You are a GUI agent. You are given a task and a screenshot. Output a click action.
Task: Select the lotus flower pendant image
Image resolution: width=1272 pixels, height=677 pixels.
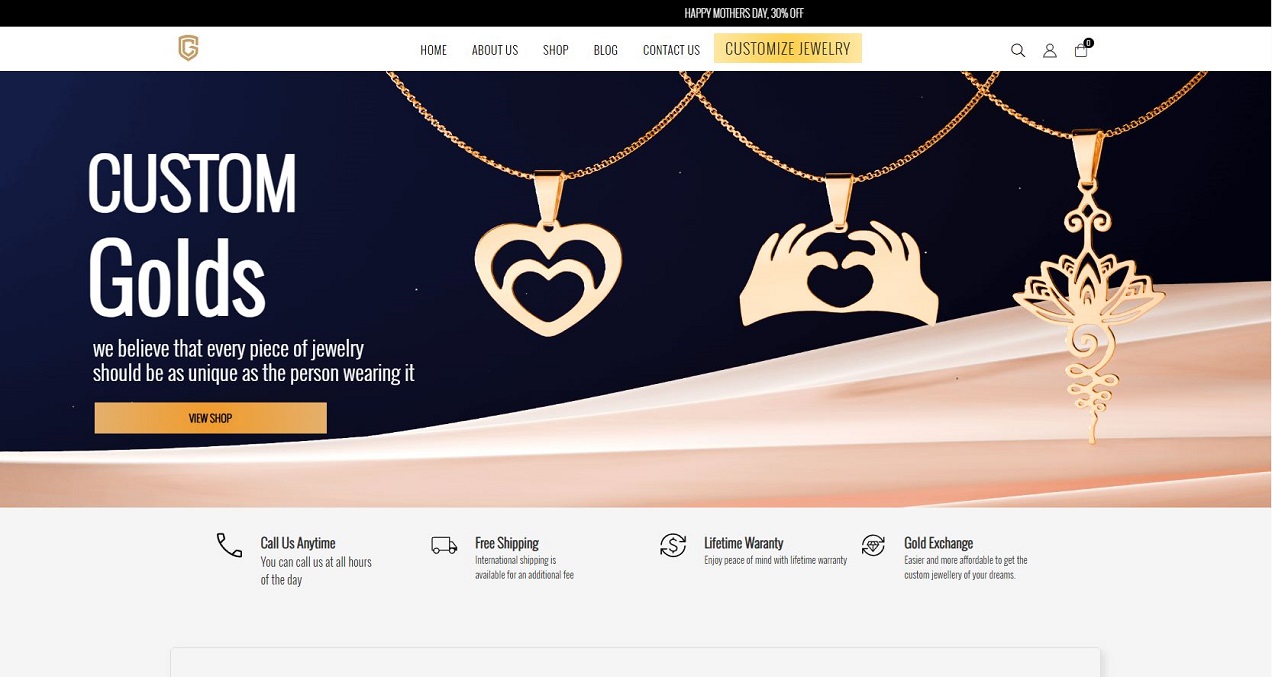(x=1089, y=290)
